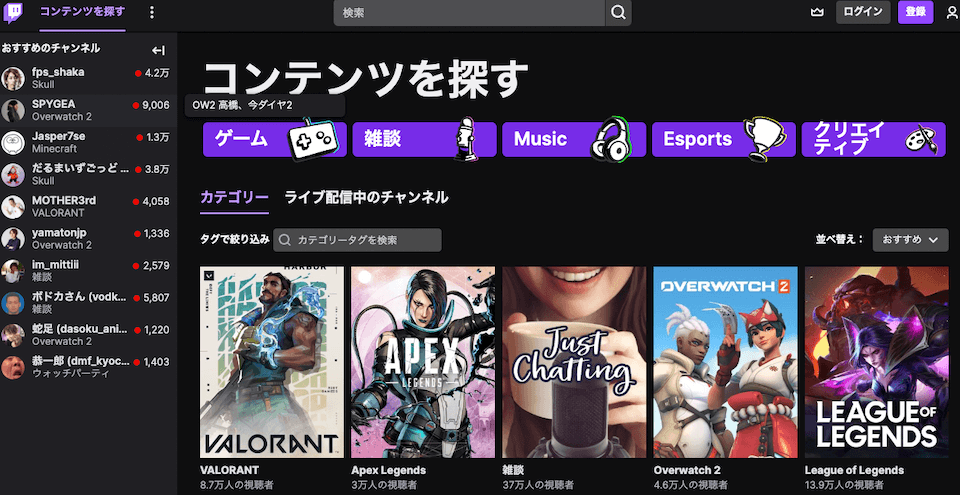Click the 5,807 viewer count for ボドカさん
This screenshot has width=960, height=495.
click(156, 298)
